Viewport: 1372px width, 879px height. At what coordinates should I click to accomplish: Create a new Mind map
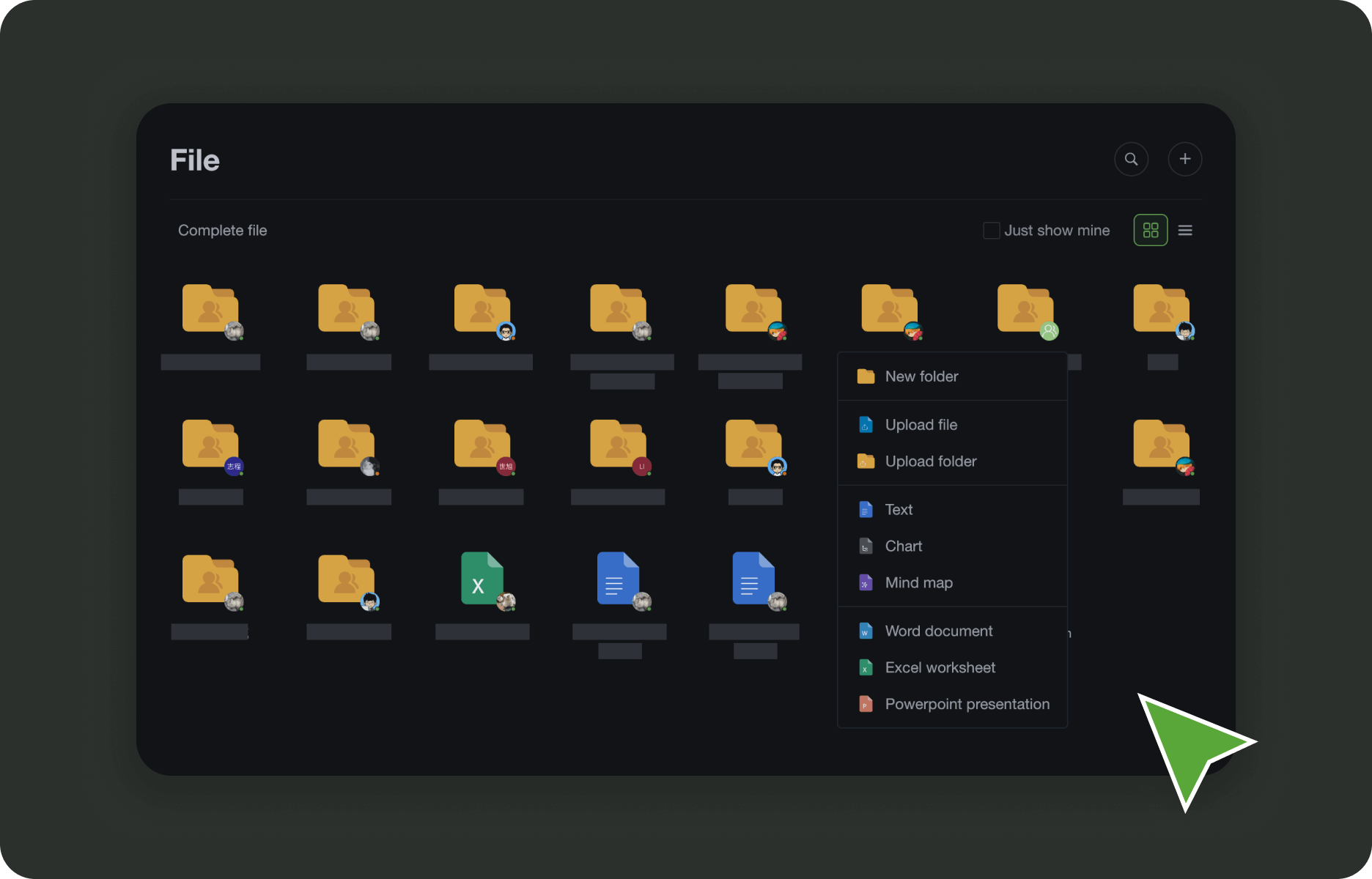(918, 583)
